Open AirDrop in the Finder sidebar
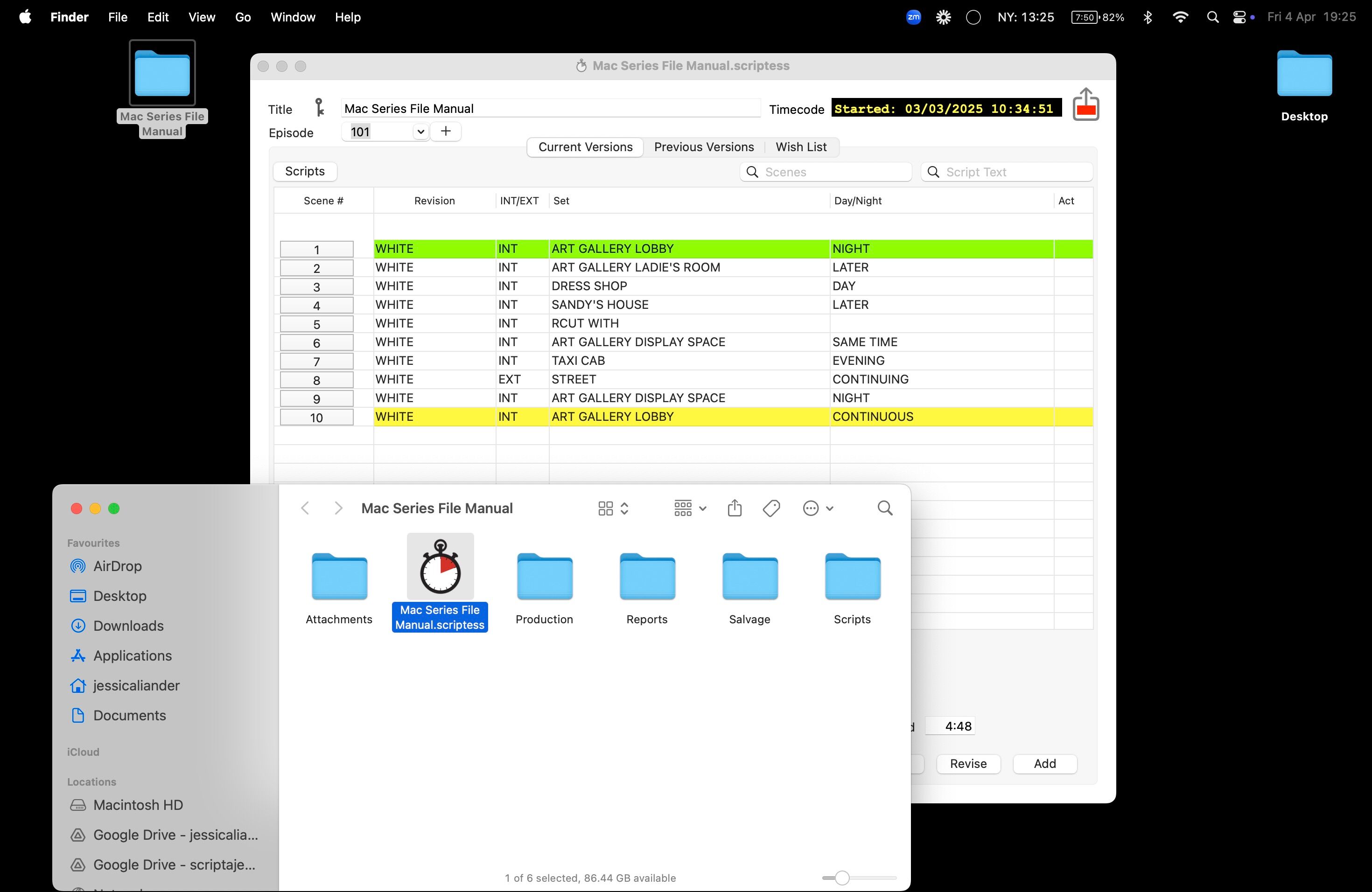The height and width of the screenshot is (892, 1372). (x=117, y=566)
